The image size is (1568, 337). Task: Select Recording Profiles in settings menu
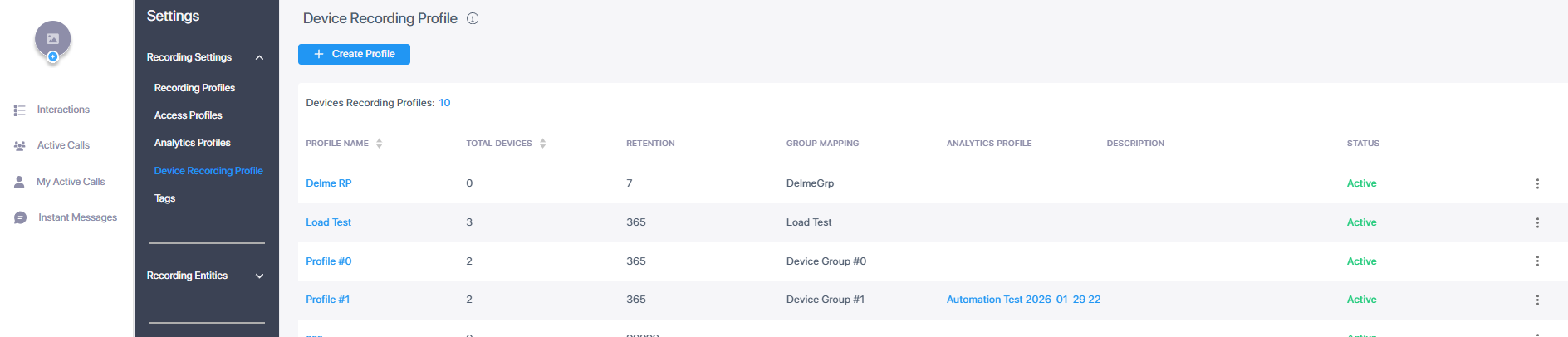coord(194,88)
